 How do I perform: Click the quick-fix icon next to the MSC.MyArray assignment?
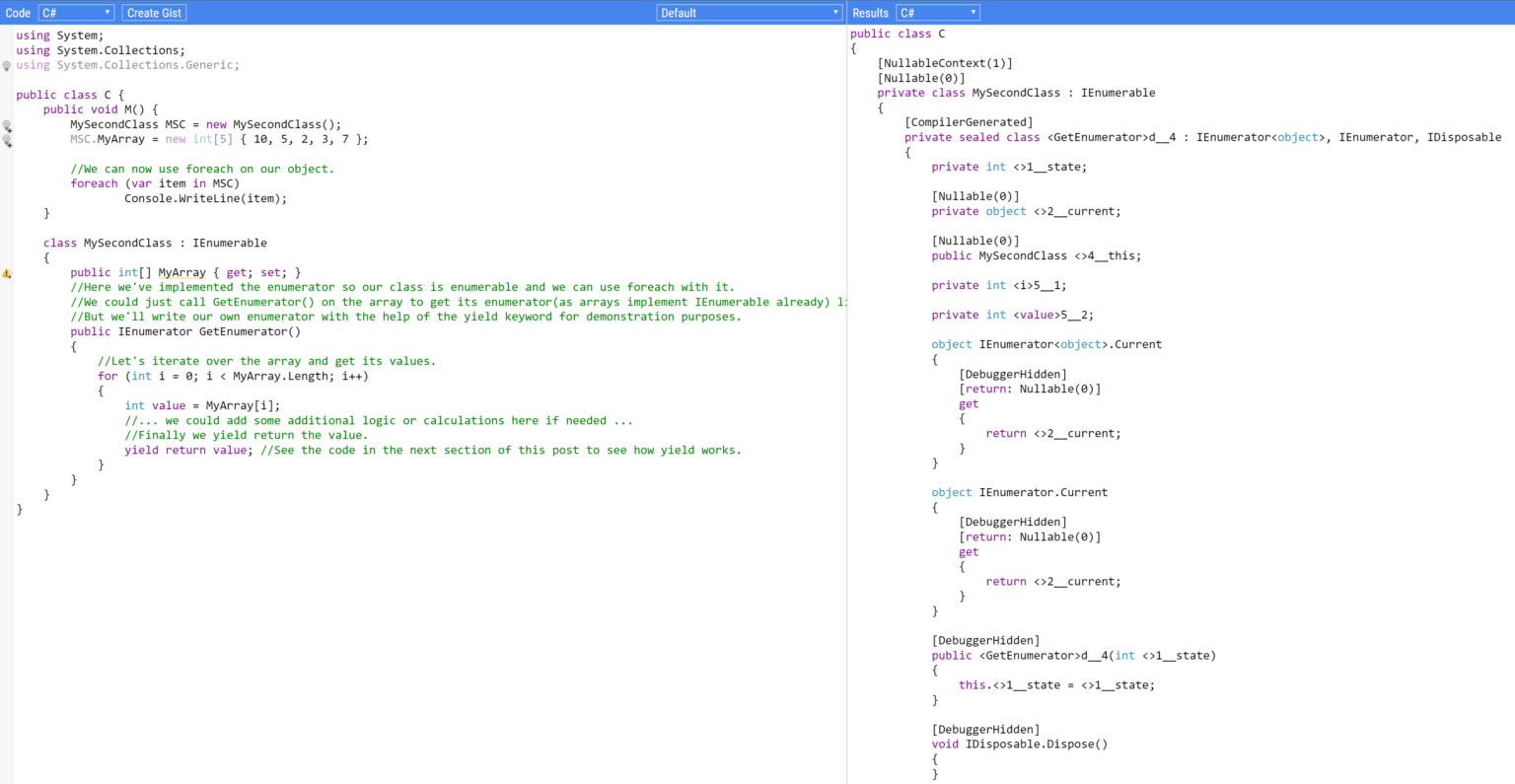(x=6, y=140)
